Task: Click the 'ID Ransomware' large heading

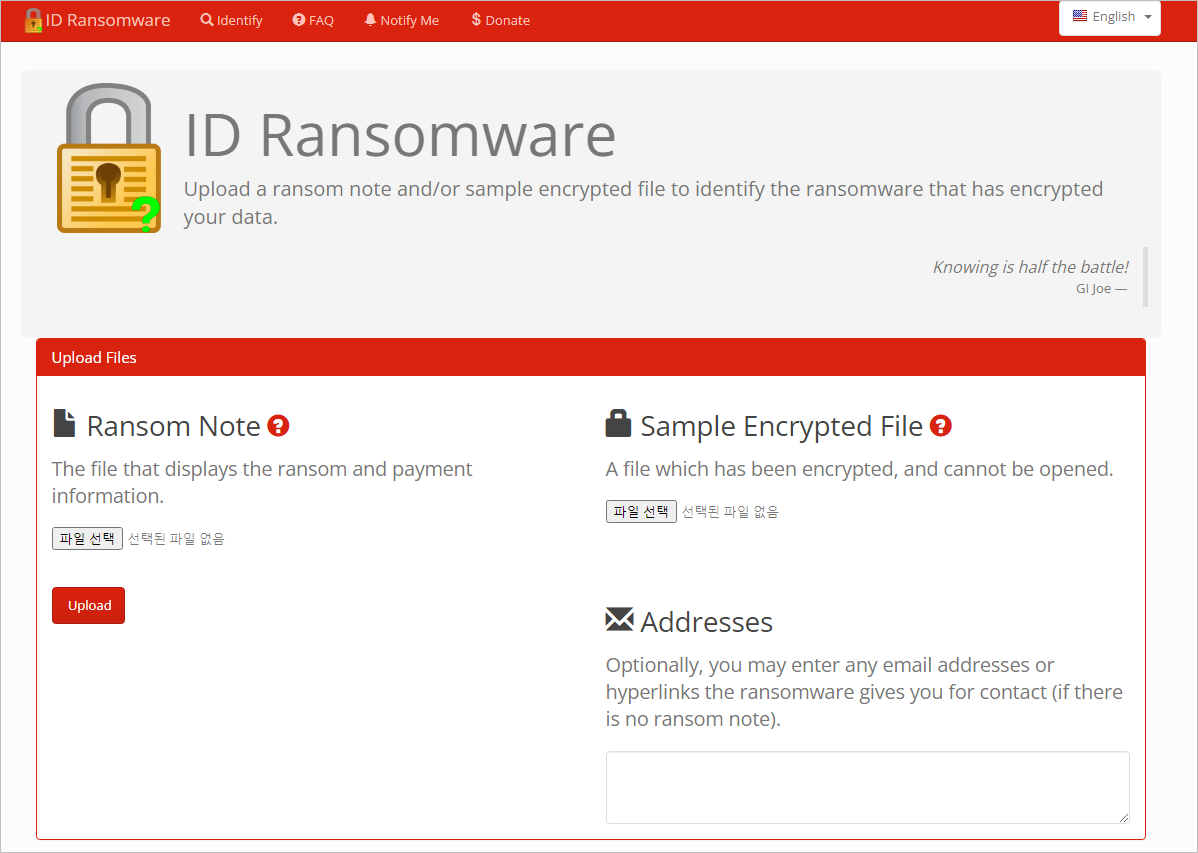Action: pyautogui.click(x=400, y=135)
